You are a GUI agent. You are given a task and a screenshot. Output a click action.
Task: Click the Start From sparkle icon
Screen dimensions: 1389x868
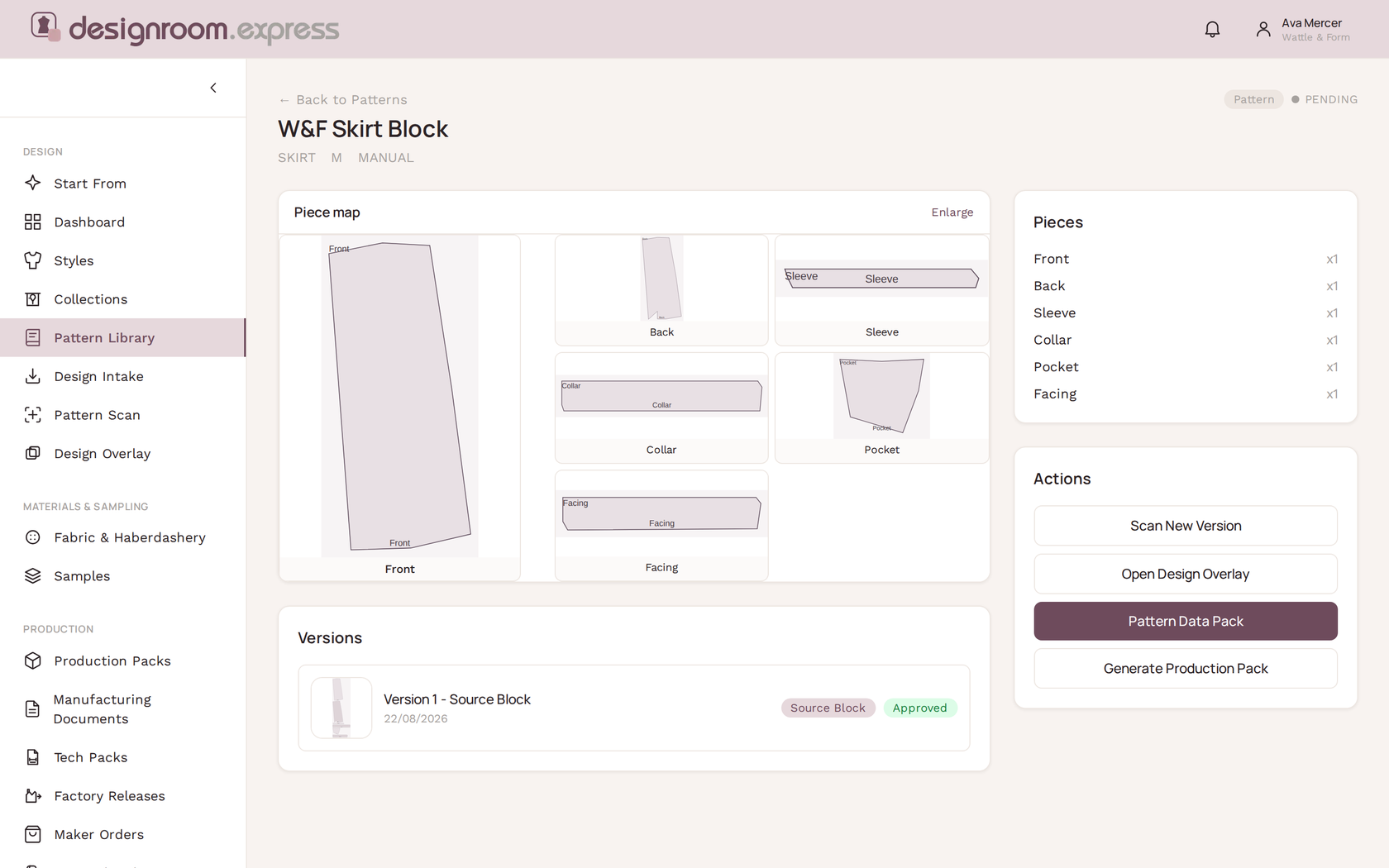33,183
